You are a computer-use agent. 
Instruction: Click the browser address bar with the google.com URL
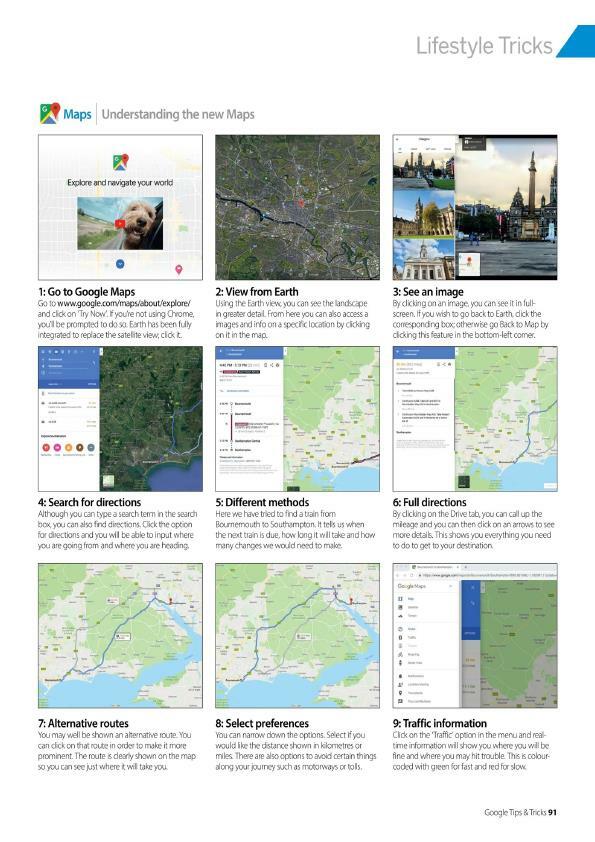click(486, 575)
